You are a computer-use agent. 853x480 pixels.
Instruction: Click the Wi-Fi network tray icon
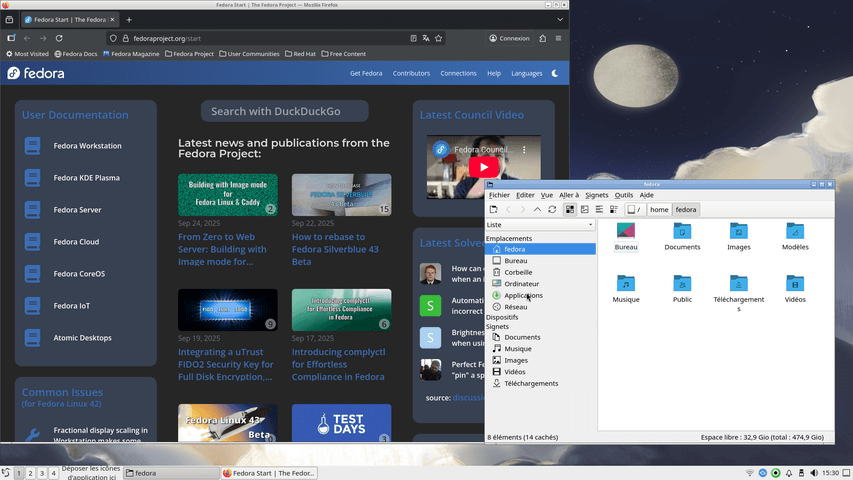(749, 473)
